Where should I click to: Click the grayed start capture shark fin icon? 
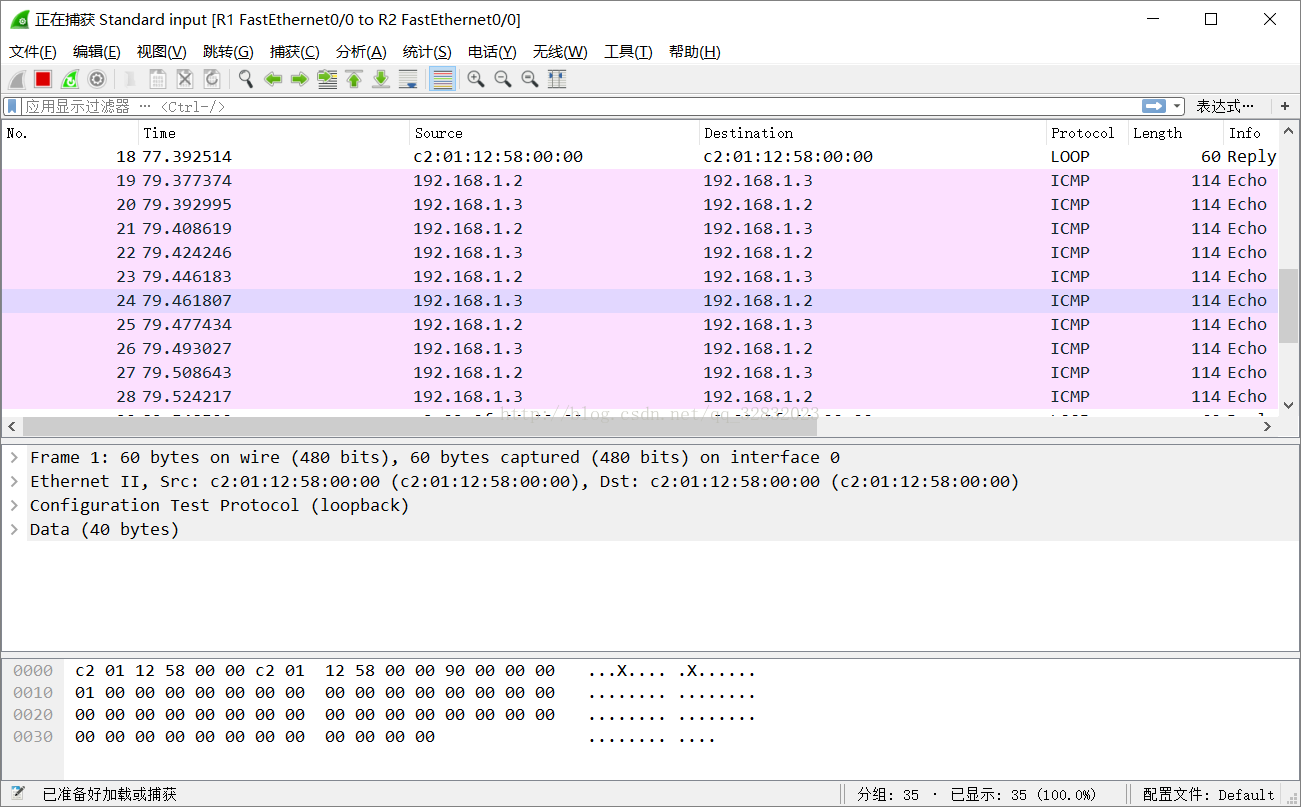coord(17,79)
